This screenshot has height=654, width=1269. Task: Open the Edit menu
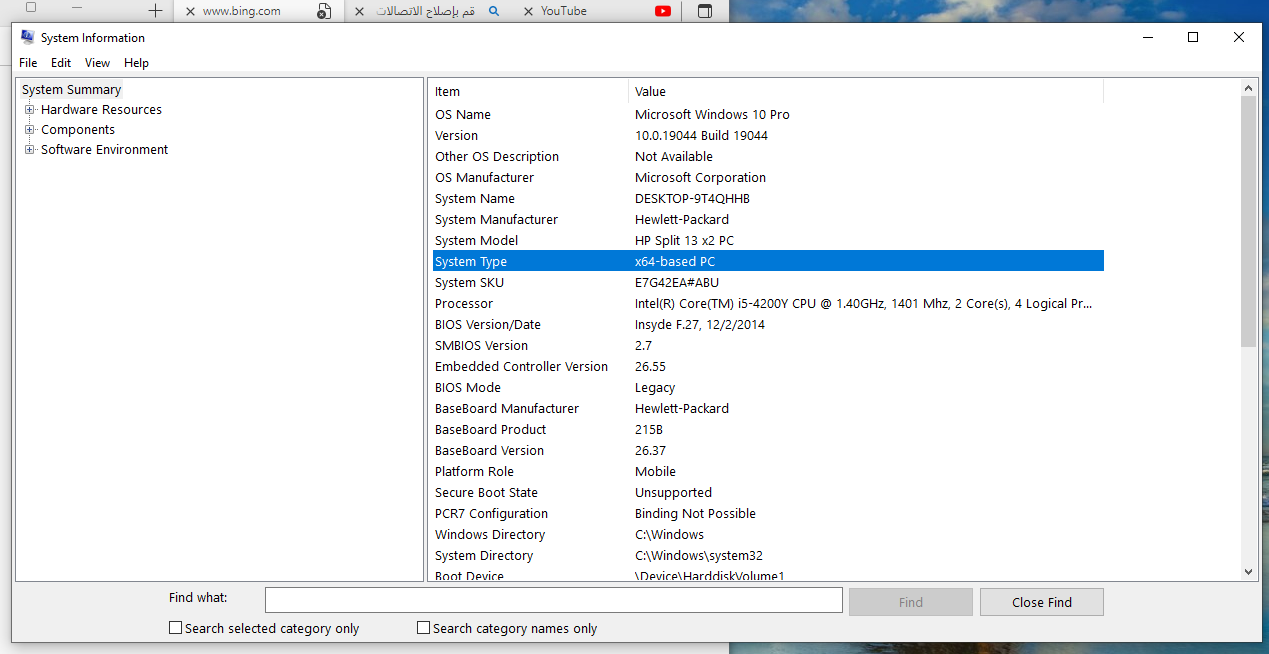click(x=61, y=63)
